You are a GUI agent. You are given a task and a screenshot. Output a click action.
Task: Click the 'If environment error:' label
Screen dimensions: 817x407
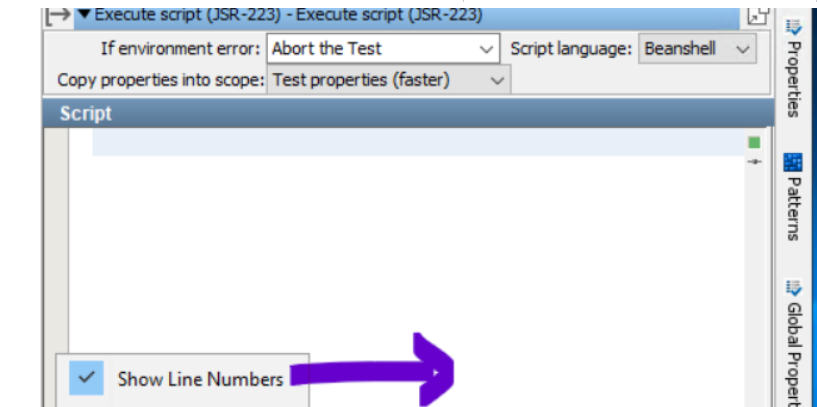[180, 49]
